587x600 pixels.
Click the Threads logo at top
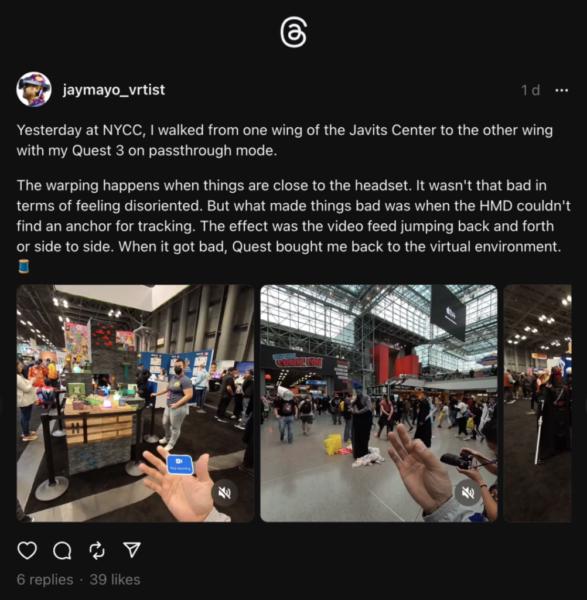pyautogui.click(x=293, y=33)
